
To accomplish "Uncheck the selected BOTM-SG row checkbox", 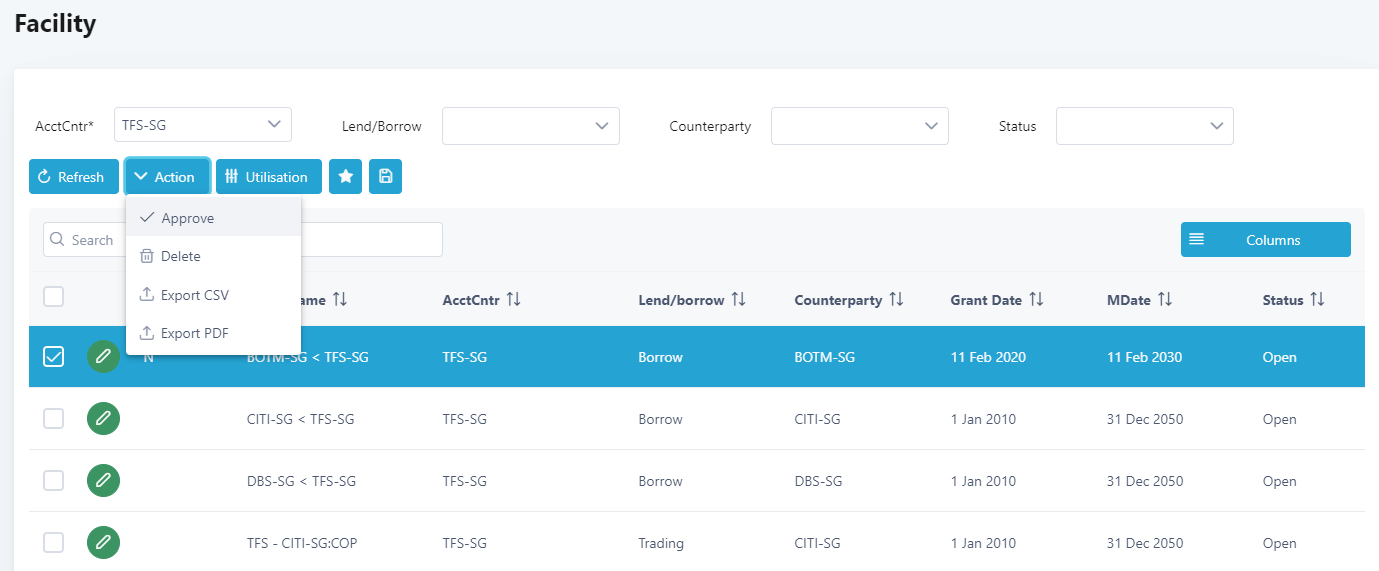I will pyautogui.click(x=54, y=357).
